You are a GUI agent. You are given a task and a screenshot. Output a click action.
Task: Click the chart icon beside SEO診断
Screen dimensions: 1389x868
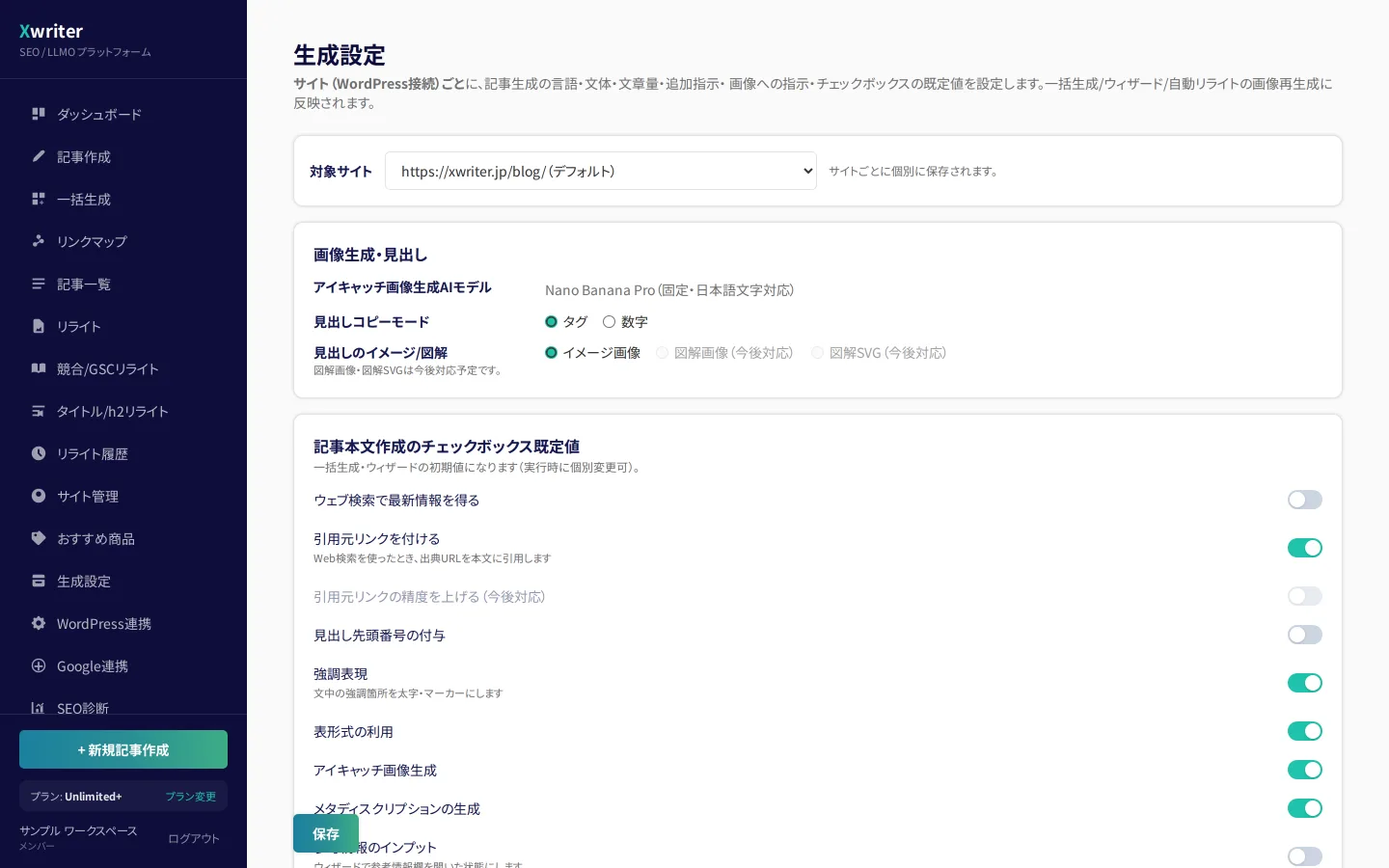[x=39, y=708]
